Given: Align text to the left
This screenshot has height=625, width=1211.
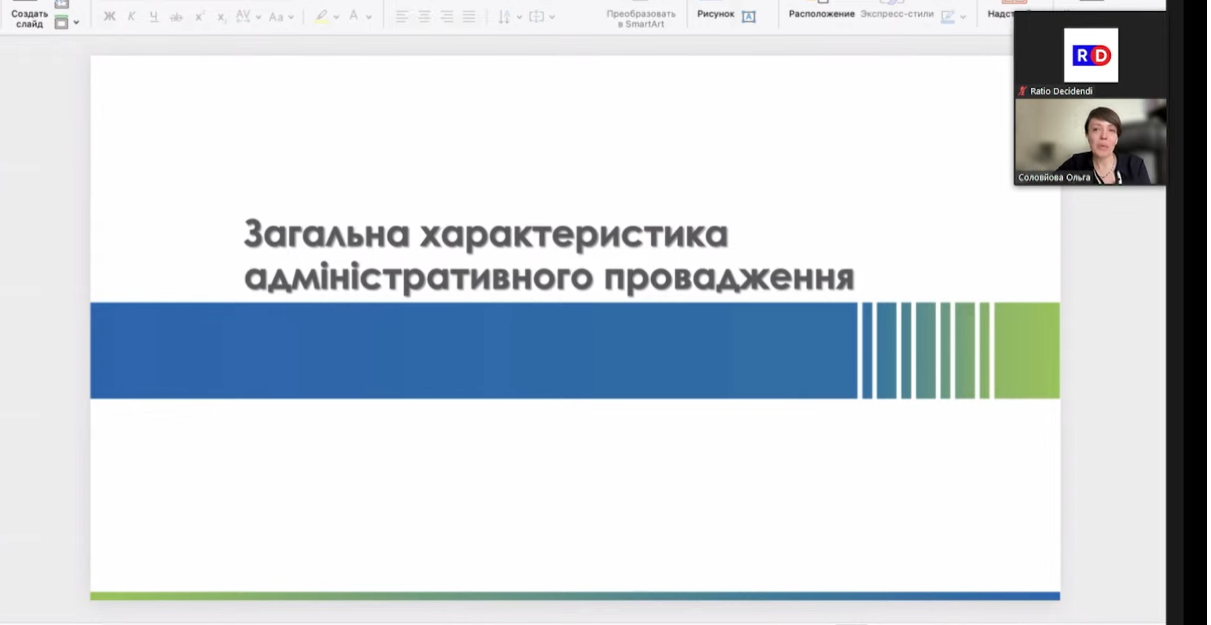Looking at the screenshot, I should pos(402,17).
